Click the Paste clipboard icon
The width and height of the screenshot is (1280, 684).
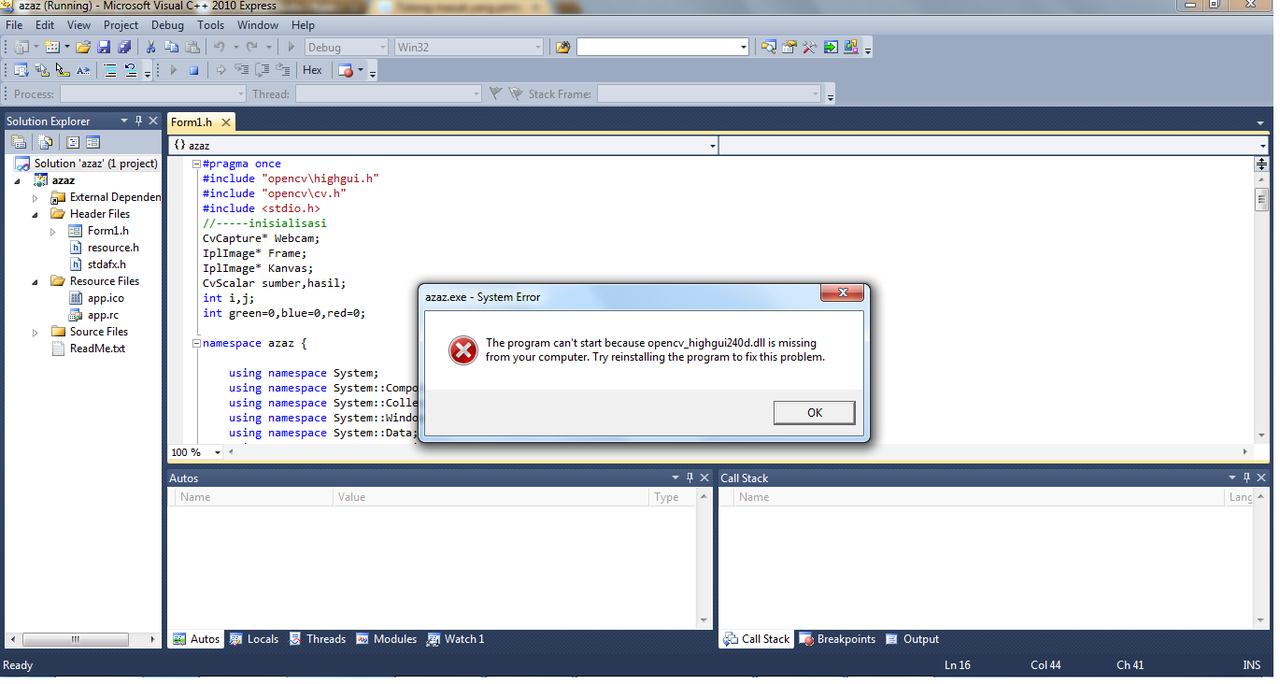tap(193, 47)
